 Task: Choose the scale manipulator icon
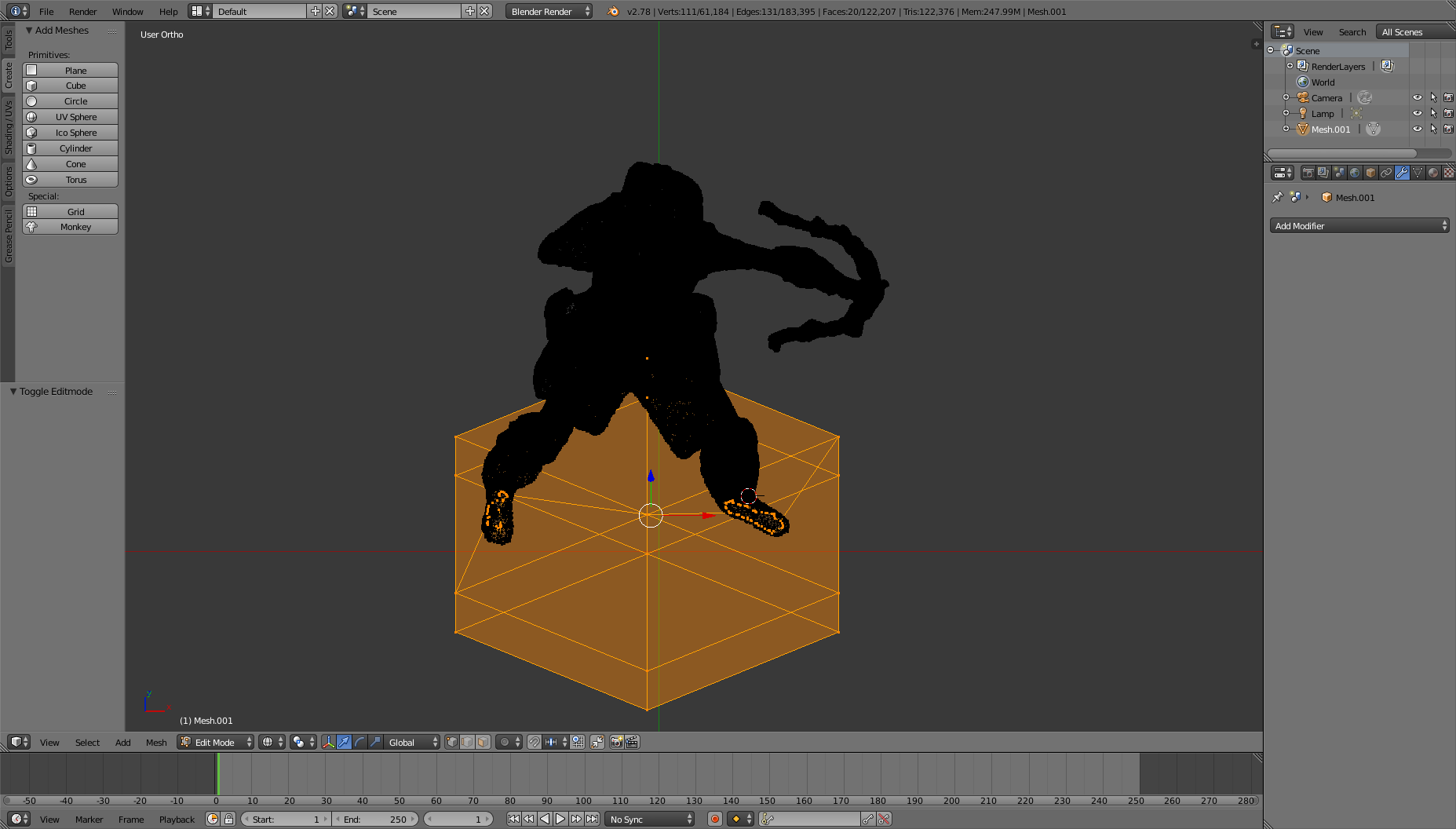(x=375, y=742)
